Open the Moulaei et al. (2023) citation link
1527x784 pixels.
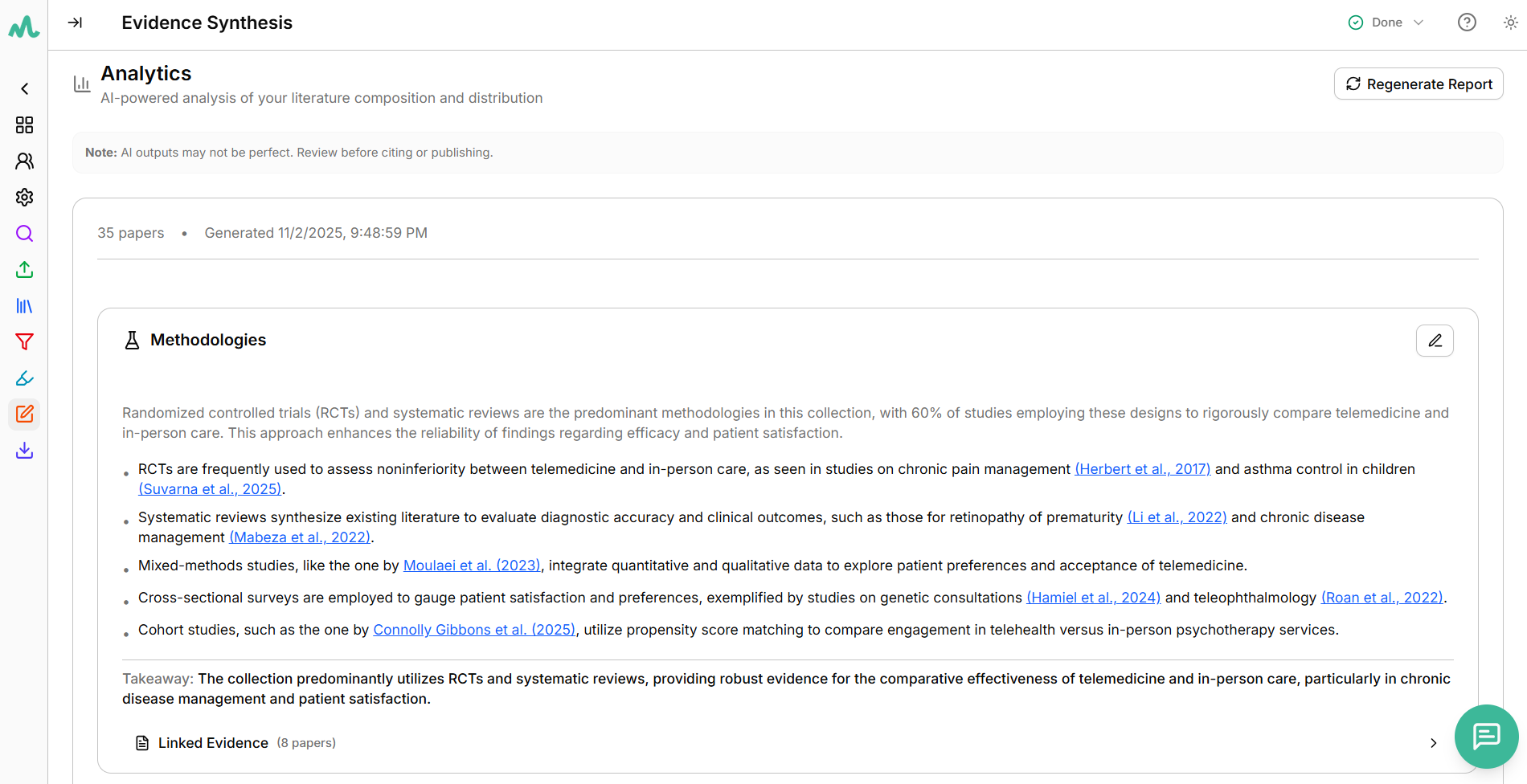pyautogui.click(x=472, y=566)
